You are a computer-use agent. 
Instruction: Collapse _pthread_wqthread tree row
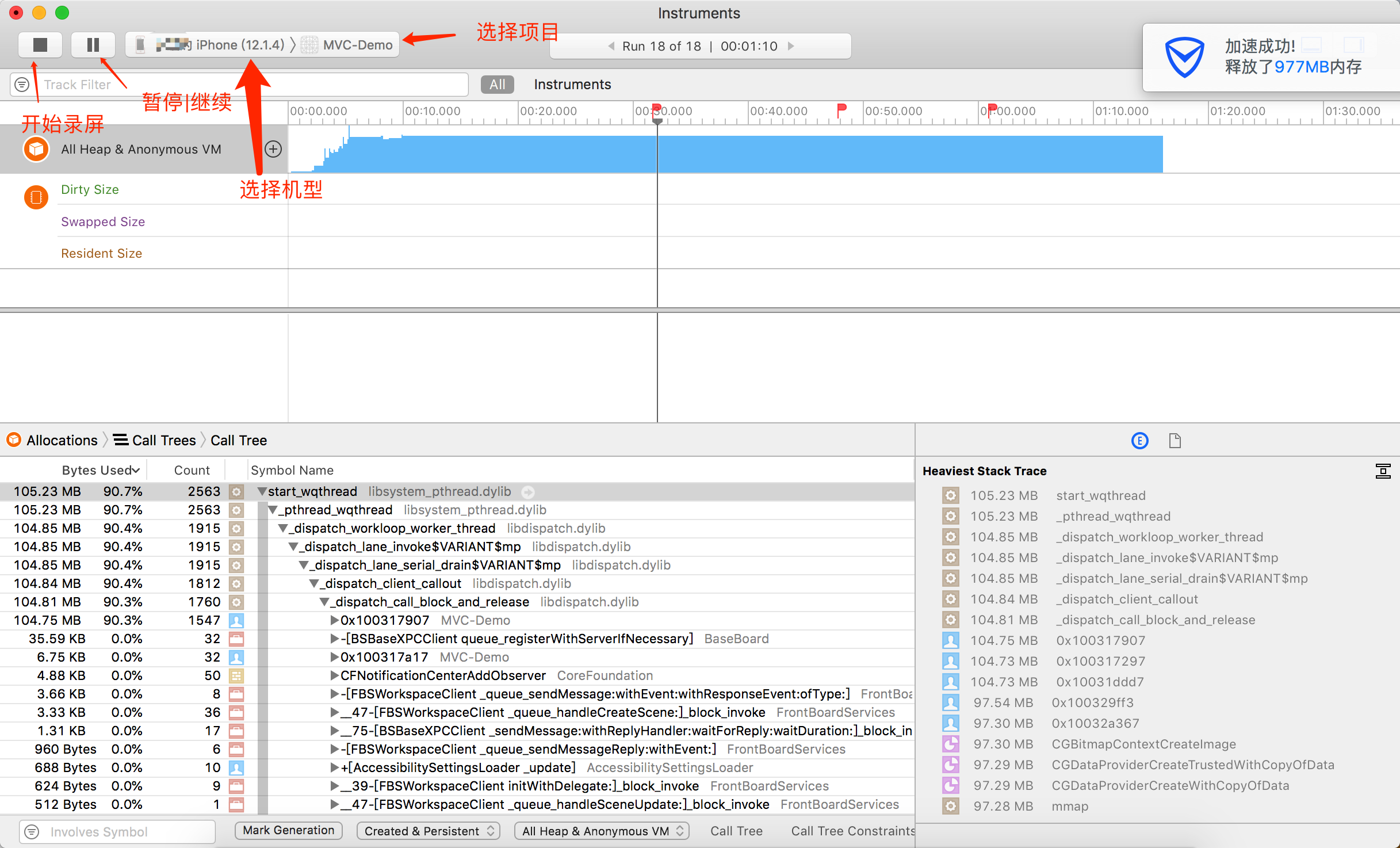click(273, 510)
